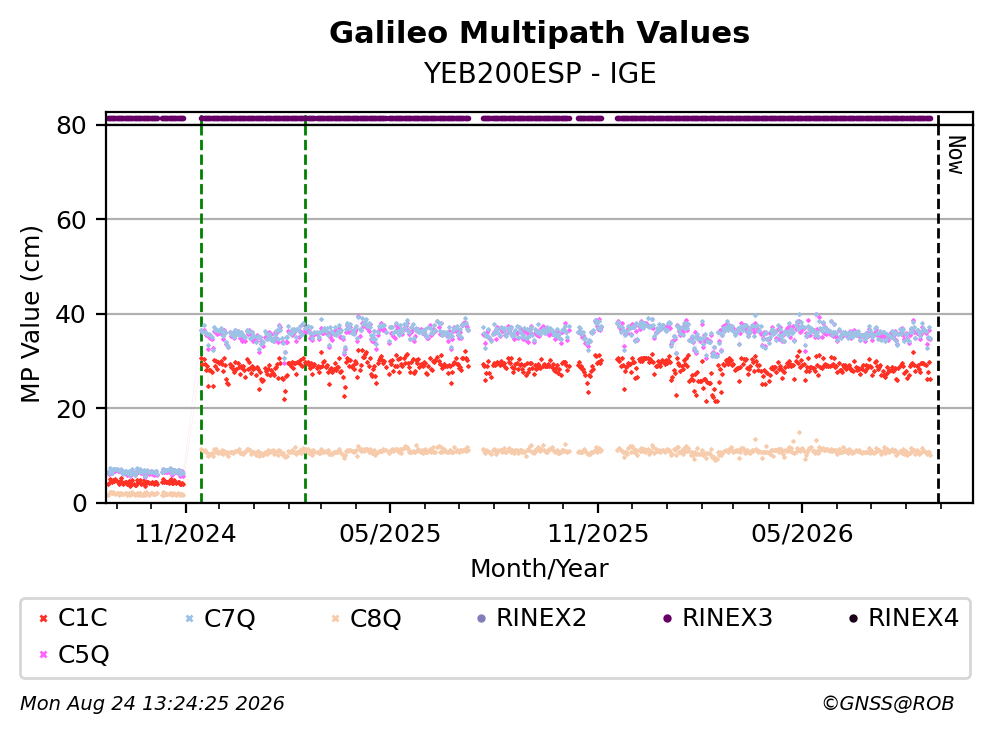Click the ©GNSS@ROB copyright text
This screenshot has height=734, width=993.
(888, 704)
